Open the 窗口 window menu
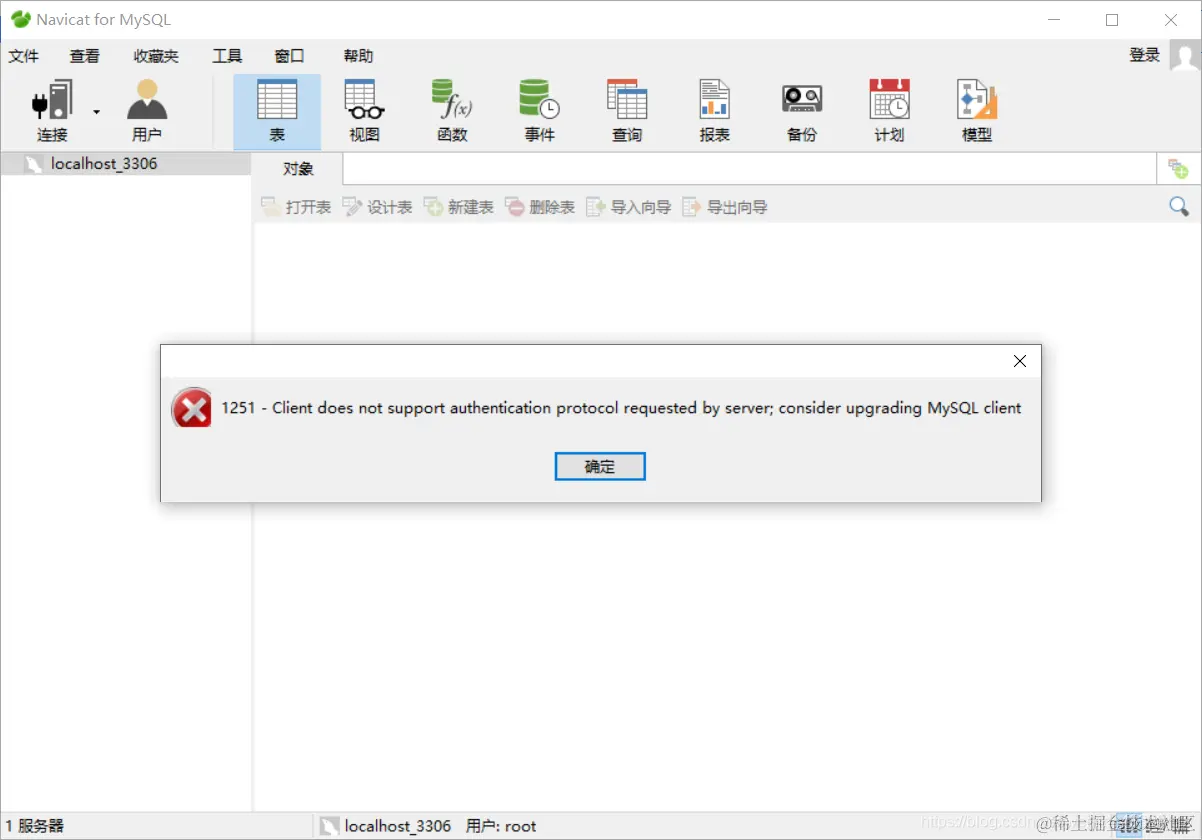This screenshot has width=1202, height=840. pyautogui.click(x=289, y=56)
